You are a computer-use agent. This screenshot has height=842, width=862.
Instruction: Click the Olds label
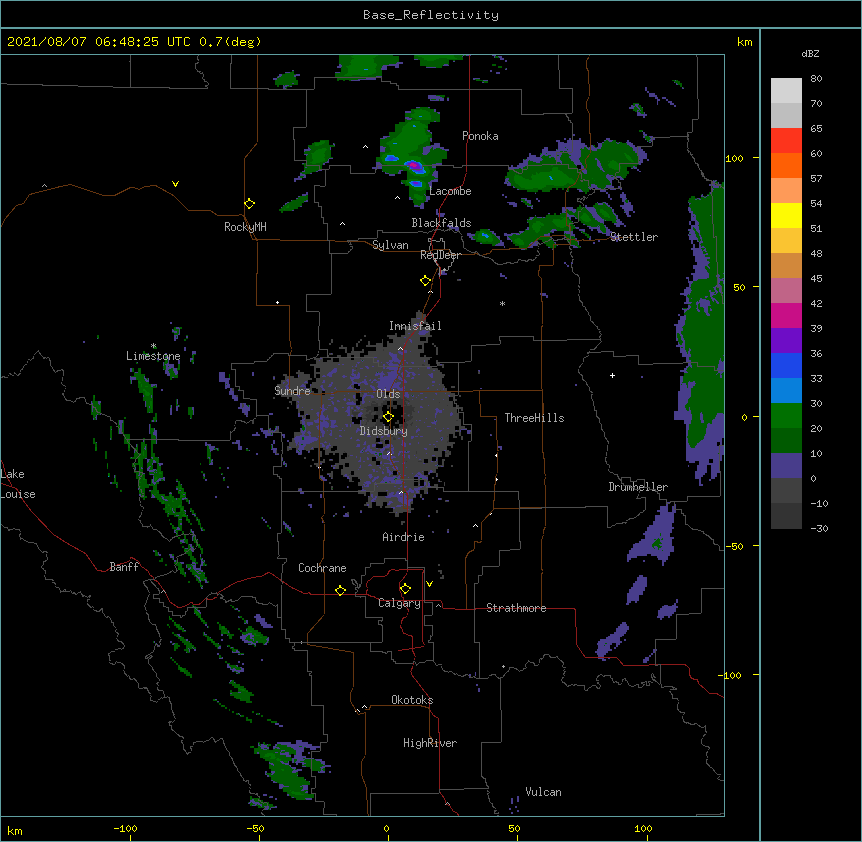coord(388,394)
